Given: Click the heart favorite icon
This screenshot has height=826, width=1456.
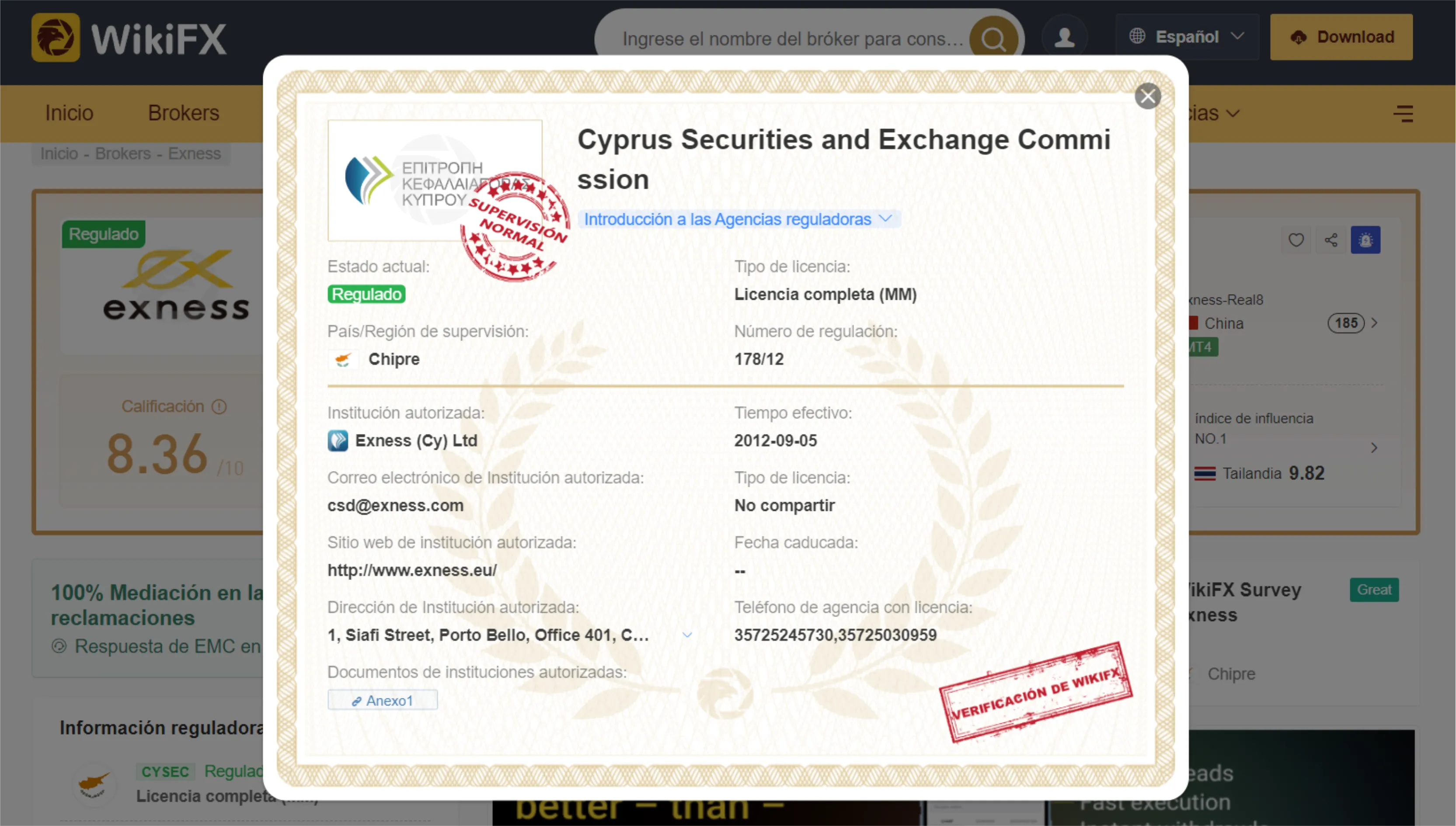Looking at the screenshot, I should (1296, 240).
